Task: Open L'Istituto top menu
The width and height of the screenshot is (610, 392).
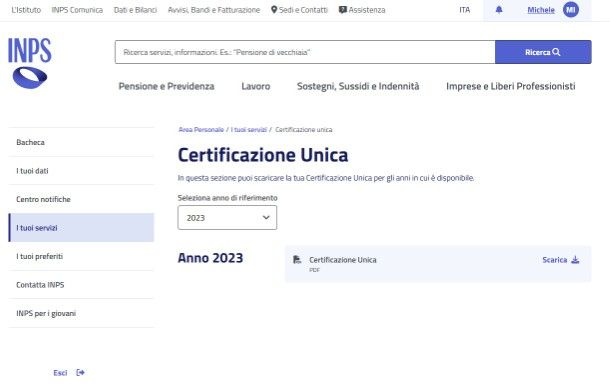Action: [x=26, y=10]
